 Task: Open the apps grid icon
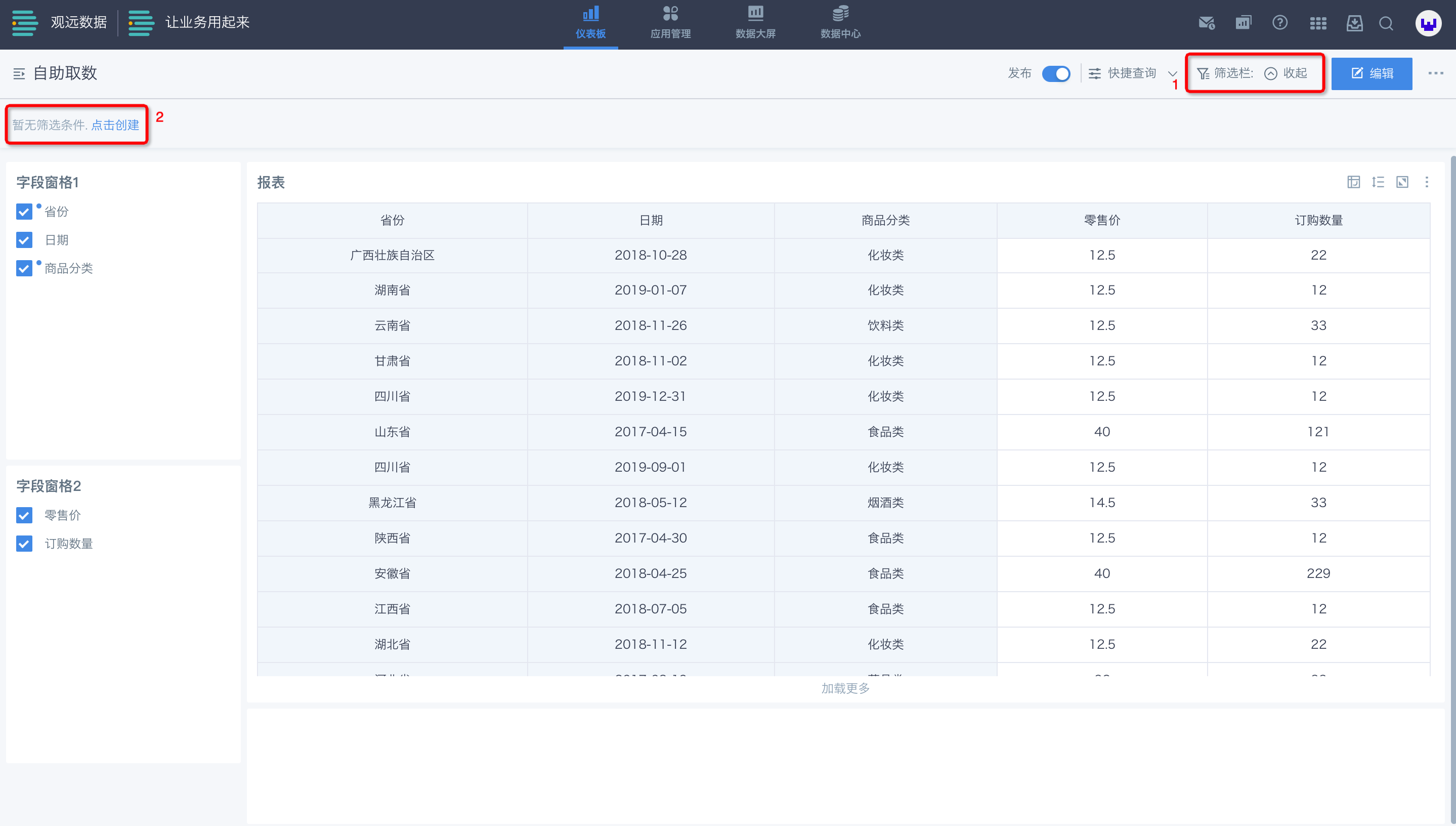point(1318,23)
